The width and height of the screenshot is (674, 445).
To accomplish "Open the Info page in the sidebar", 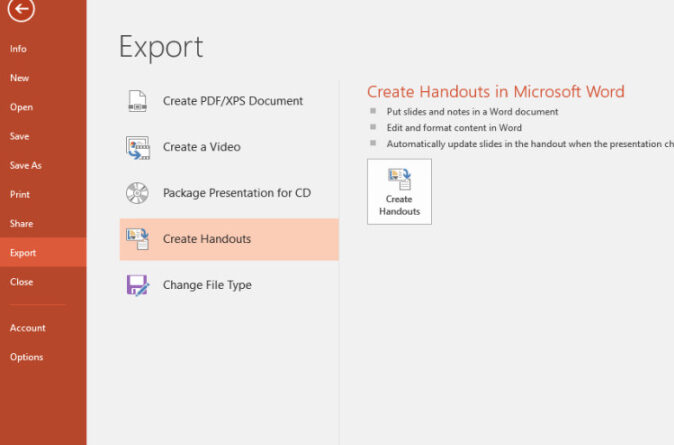I will point(18,49).
